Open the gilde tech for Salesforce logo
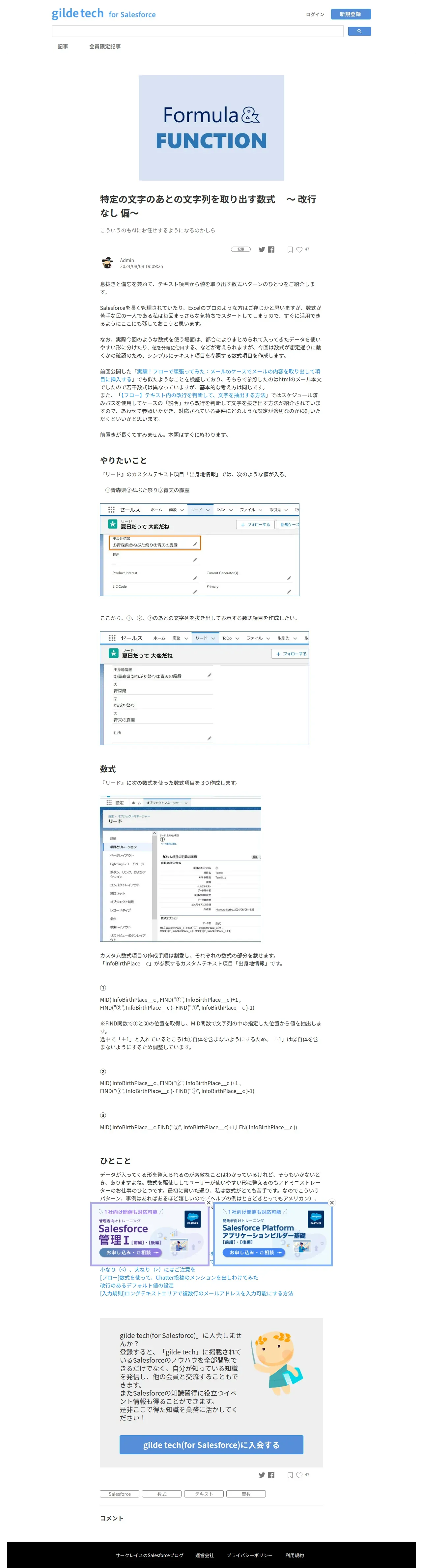This screenshot has height=1568, width=423. (103, 14)
